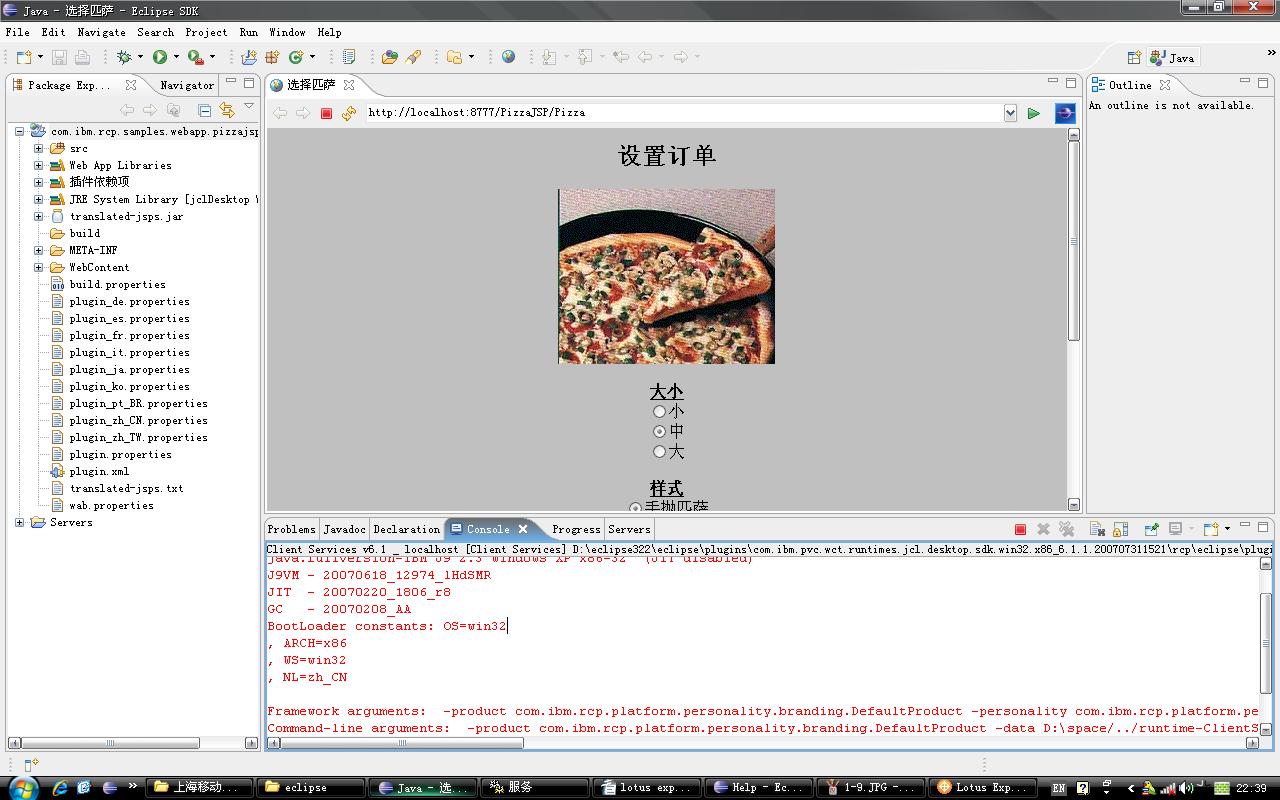Click the green Run icon
The height and width of the screenshot is (800, 1280).
(x=159, y=58)
